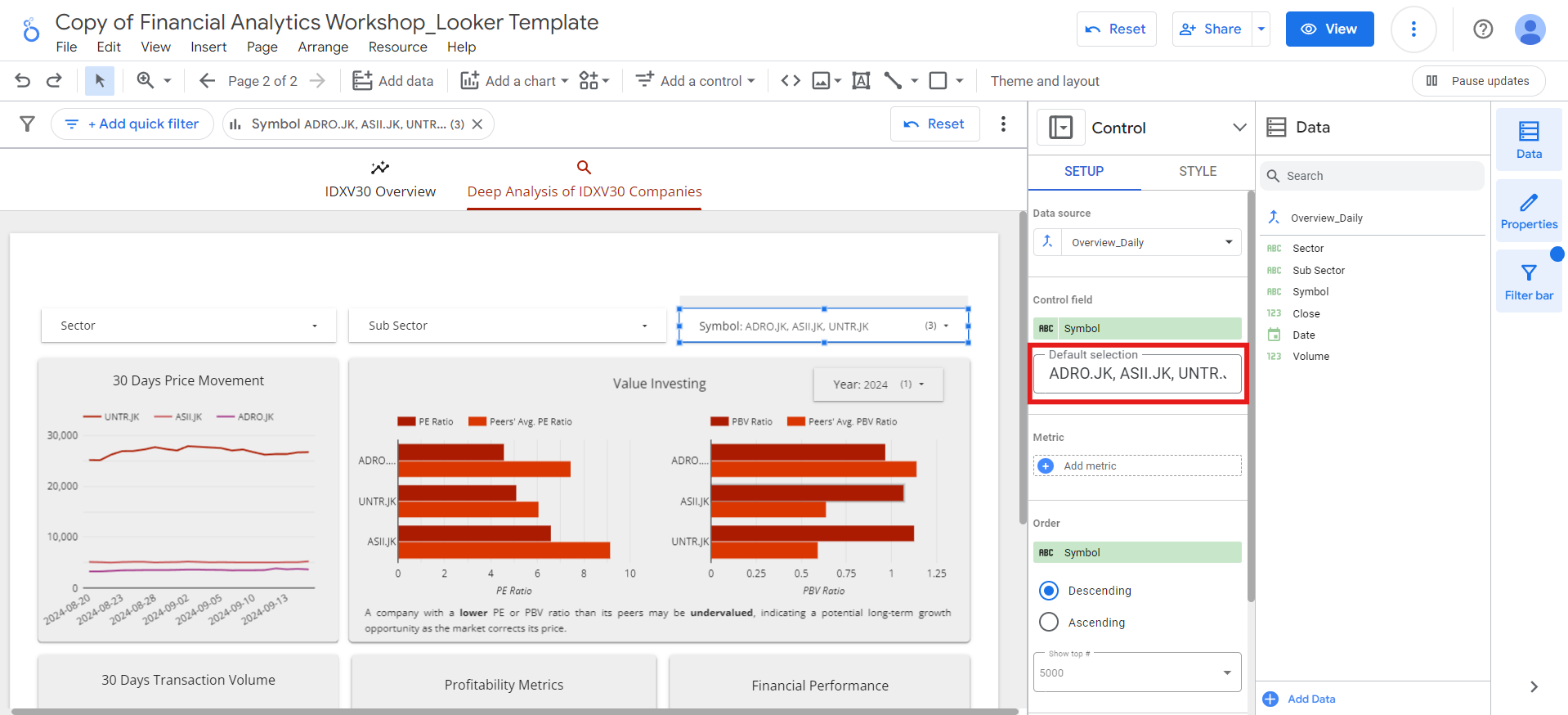The image size is (1568, 715).
Task: Open Theme and layout
Action: click(x=1045, y=81)
